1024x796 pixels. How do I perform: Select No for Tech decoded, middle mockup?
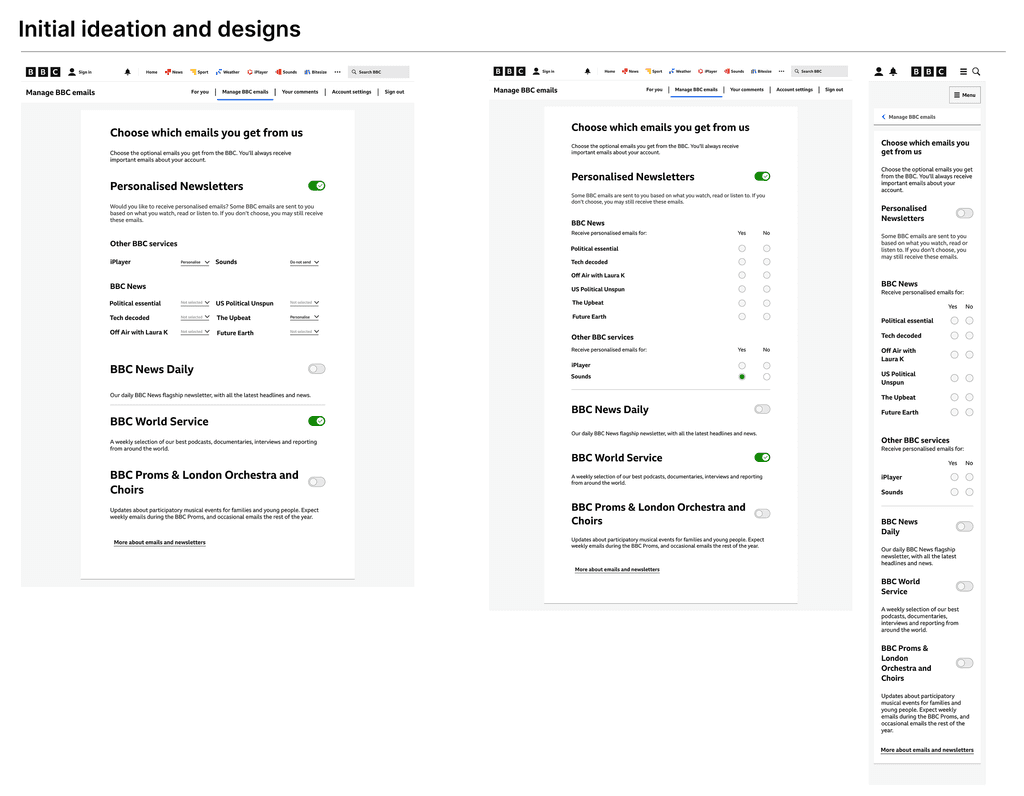(x=767, y=262)
